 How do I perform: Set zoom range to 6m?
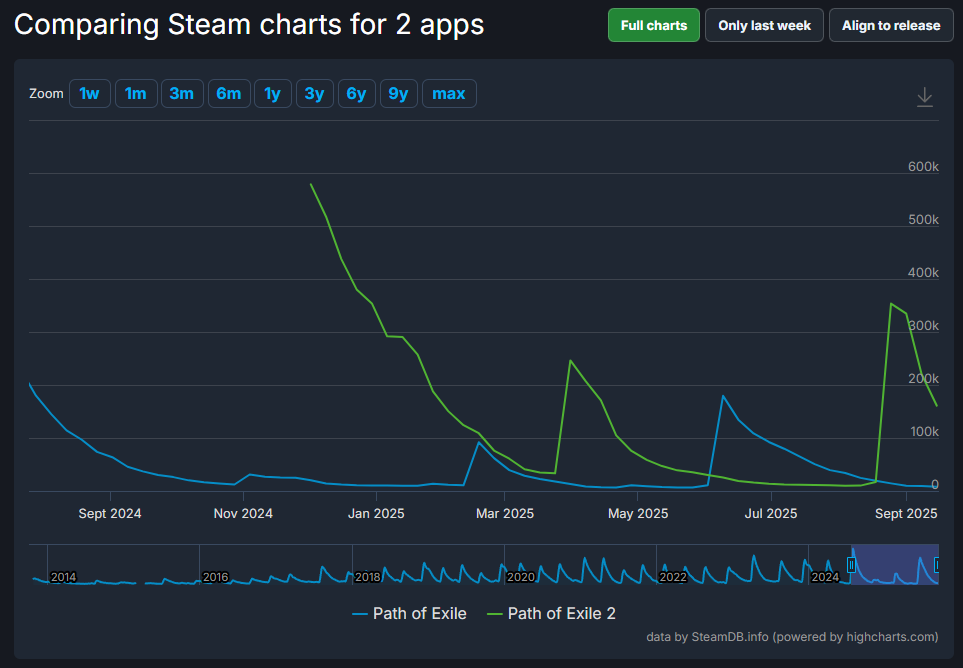(228, 93)
